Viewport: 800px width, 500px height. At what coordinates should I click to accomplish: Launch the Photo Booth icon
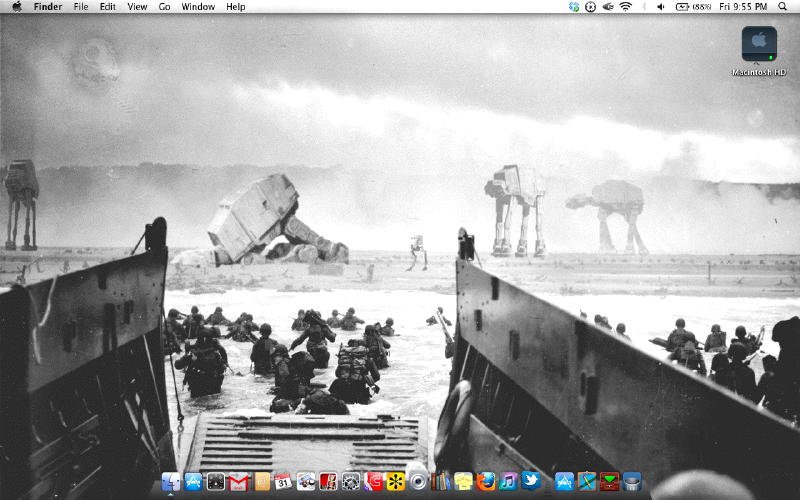328,481
